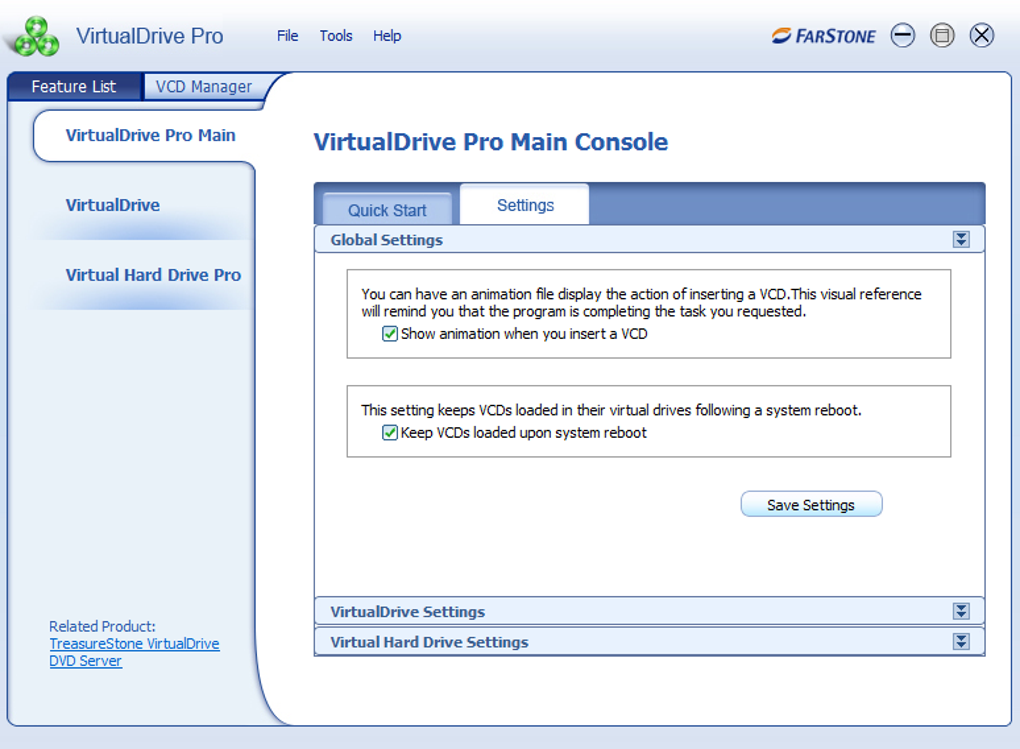Open the File menu
The height and width of the screenshot is (749, 1020).
point(288,36)
